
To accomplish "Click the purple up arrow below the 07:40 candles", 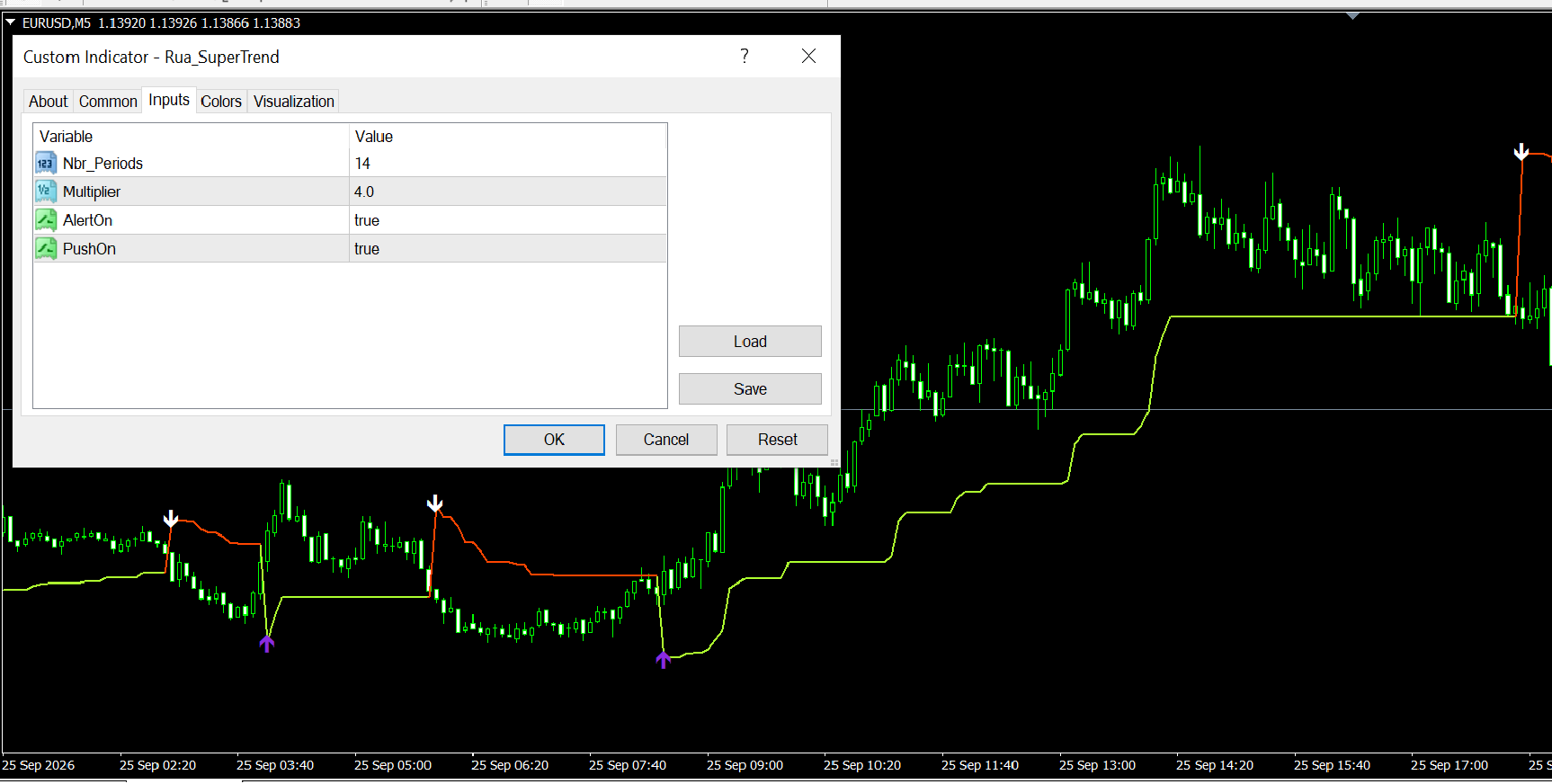I will point(663,660).
